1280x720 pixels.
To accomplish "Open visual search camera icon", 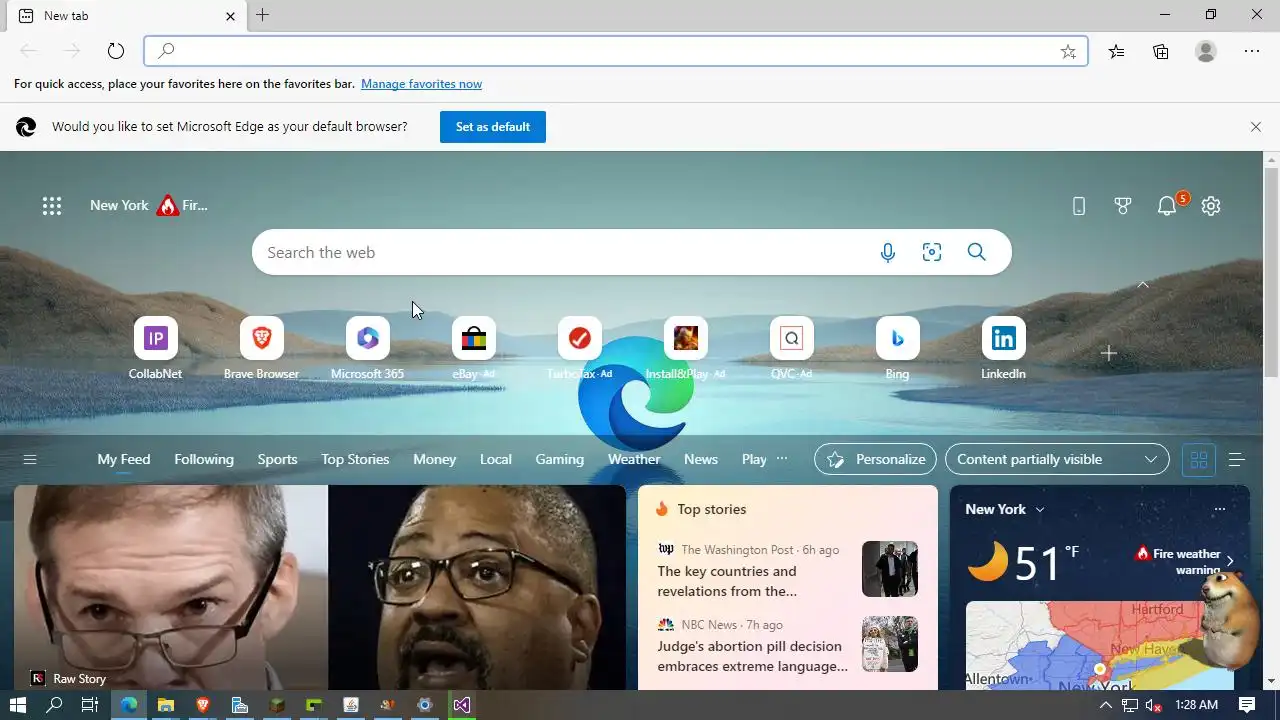I will (x=932, y=252).
